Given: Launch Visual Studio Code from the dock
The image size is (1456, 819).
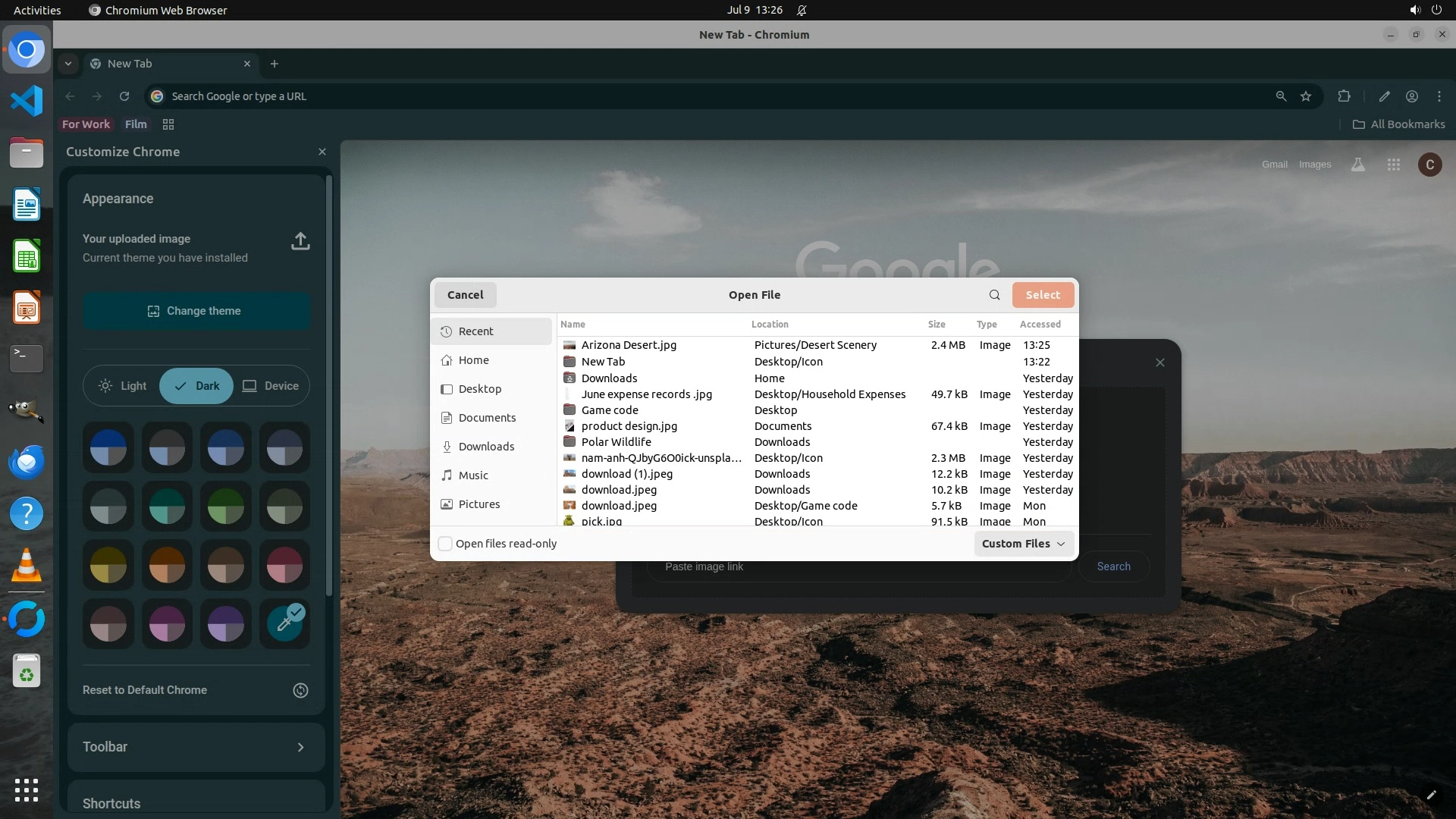Looking at the screenshot, I should 27,101.
